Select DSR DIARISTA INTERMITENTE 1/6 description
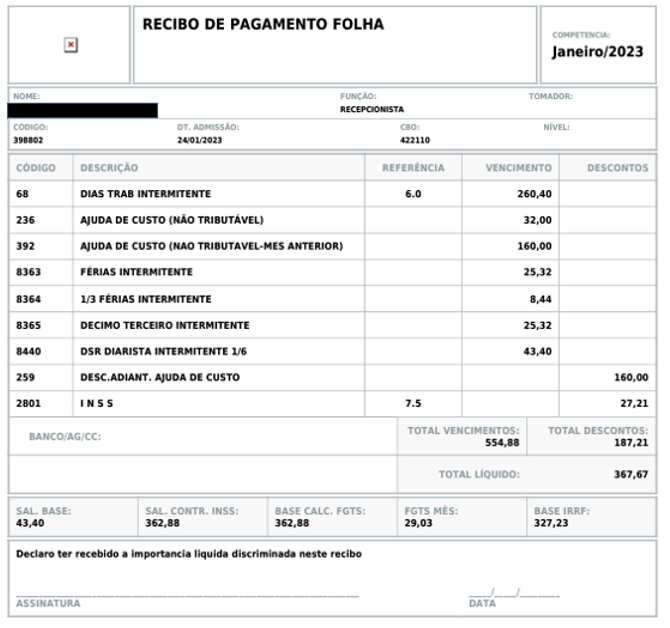This screenshot has height=628, width=670. coord(164,352)
